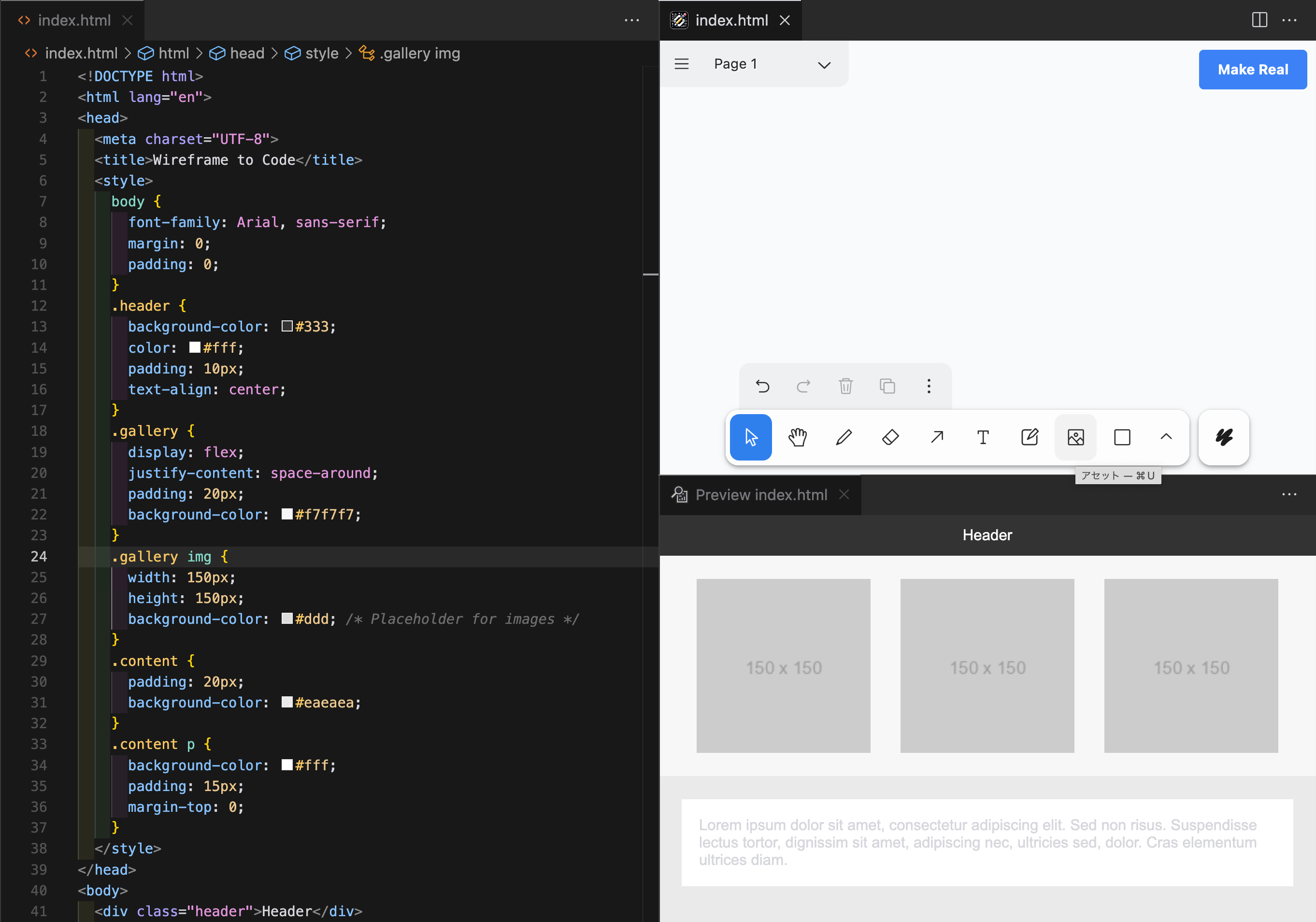Select the Draw pencil tool

coord(844,437)
